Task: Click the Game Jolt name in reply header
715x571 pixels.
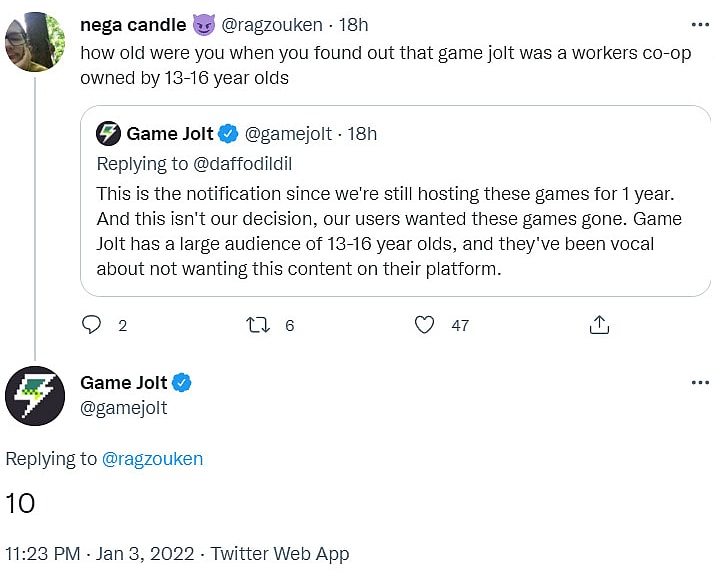Action: [123, 383]
